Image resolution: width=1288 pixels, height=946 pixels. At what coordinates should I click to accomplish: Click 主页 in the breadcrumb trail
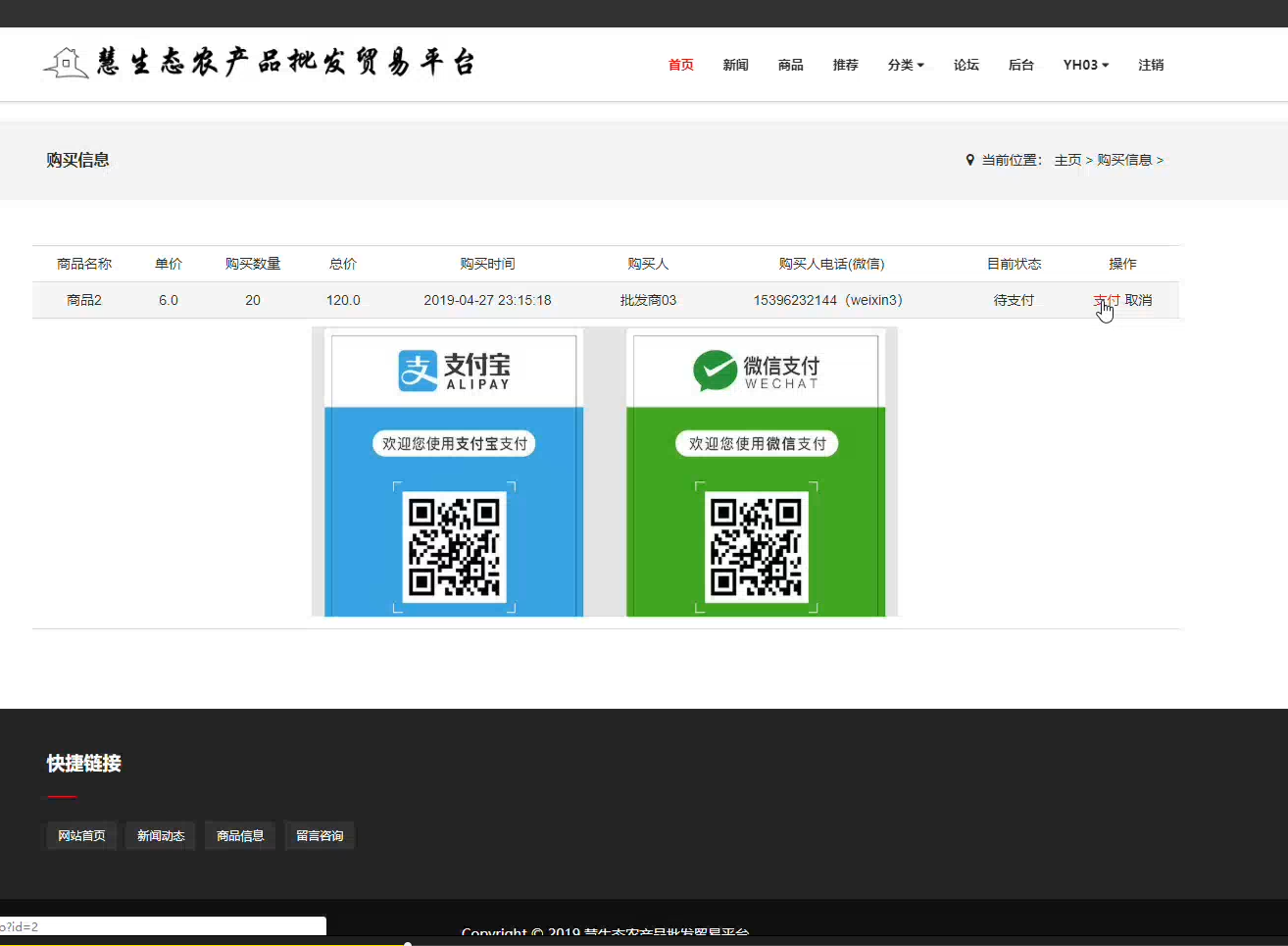(1067, 160)
